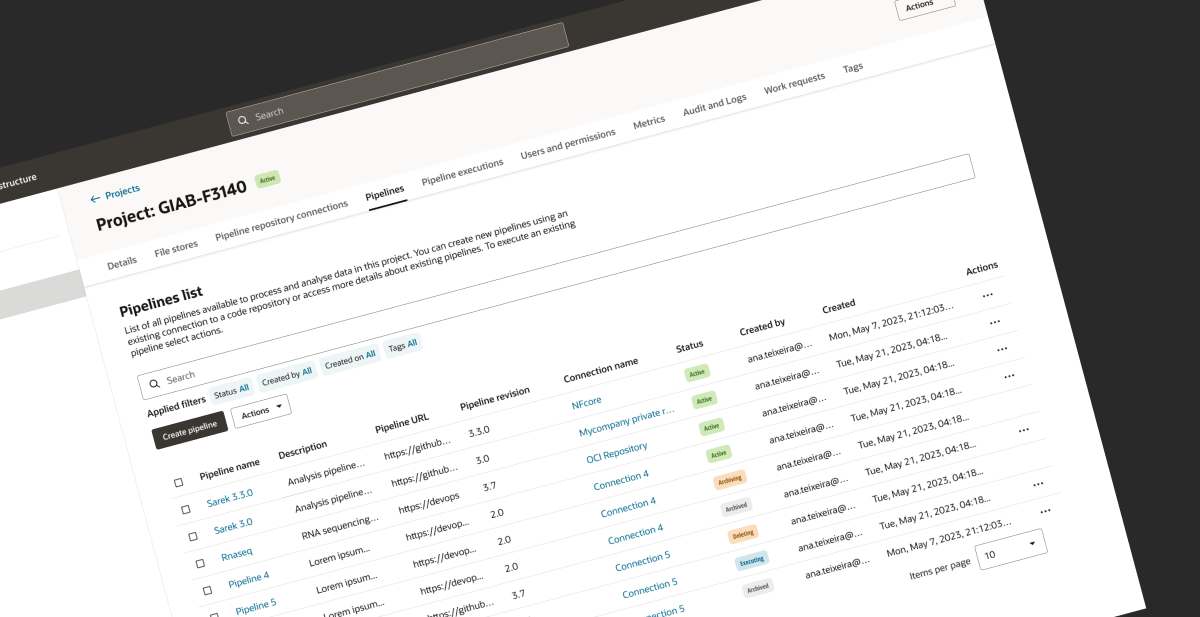The image size is (1200, 617).
Task: Open the NFcore connection link
Action: tap(586, 402)
